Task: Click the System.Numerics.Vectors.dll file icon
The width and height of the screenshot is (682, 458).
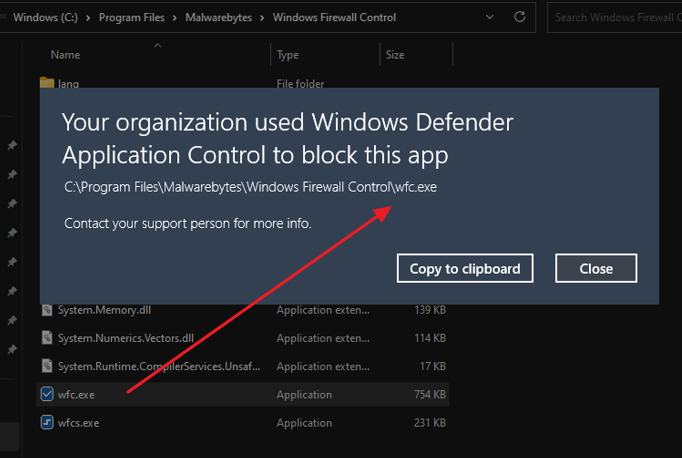Action: click(47, 338)
